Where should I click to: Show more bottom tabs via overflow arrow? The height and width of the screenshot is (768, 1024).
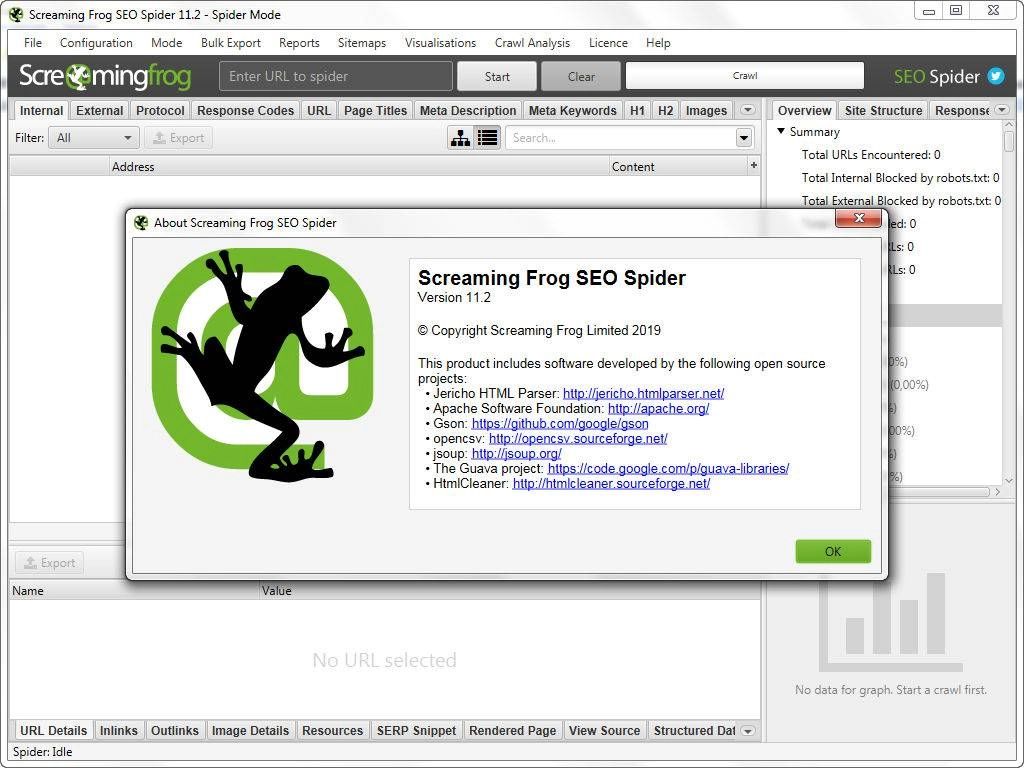[748, 731]
